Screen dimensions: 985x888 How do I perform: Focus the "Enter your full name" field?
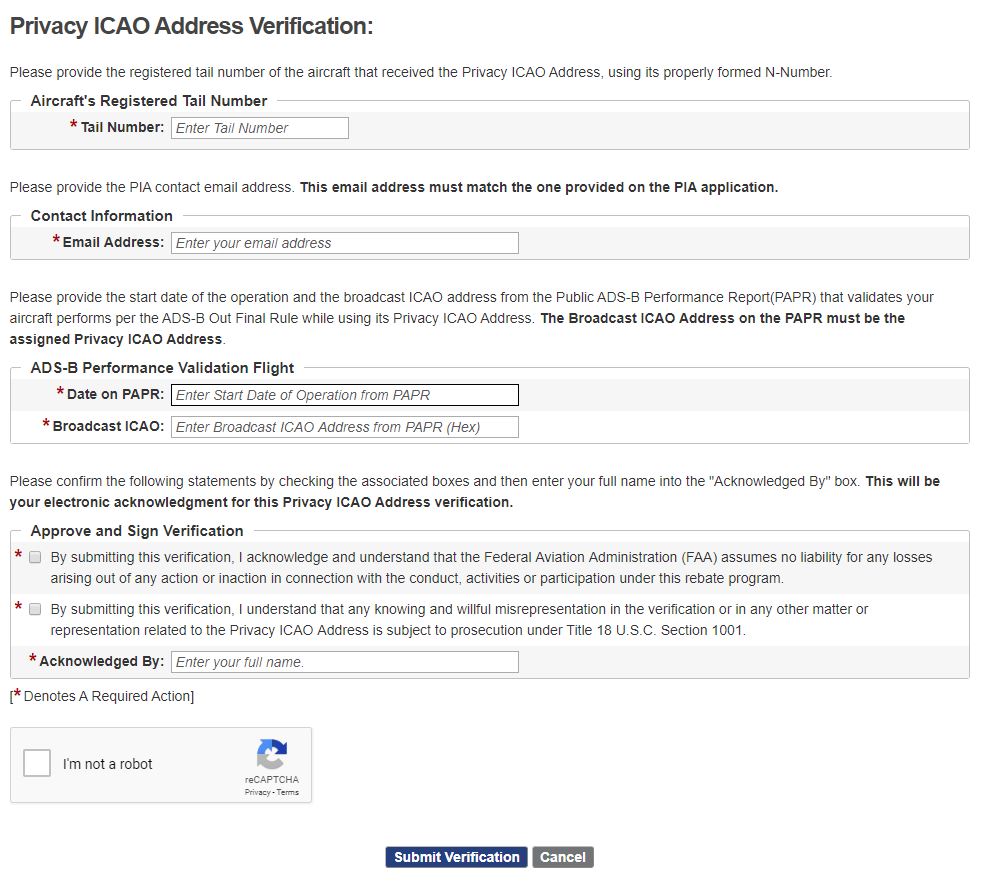[x=345, y=662]
